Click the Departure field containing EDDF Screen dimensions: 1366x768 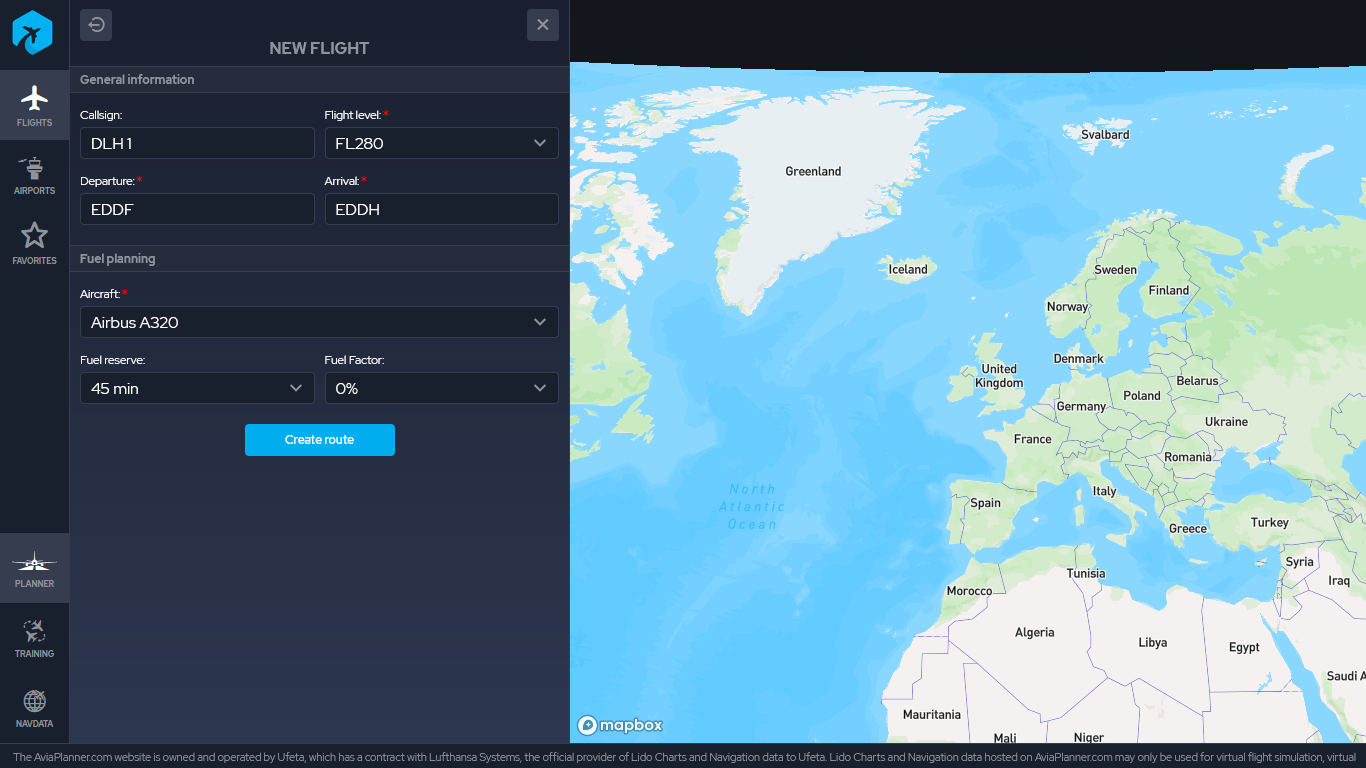[197, 209]
